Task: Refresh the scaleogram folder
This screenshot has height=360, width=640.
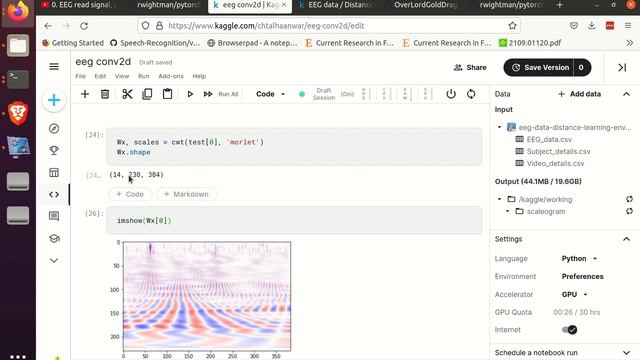Action: tap(629, 211)
